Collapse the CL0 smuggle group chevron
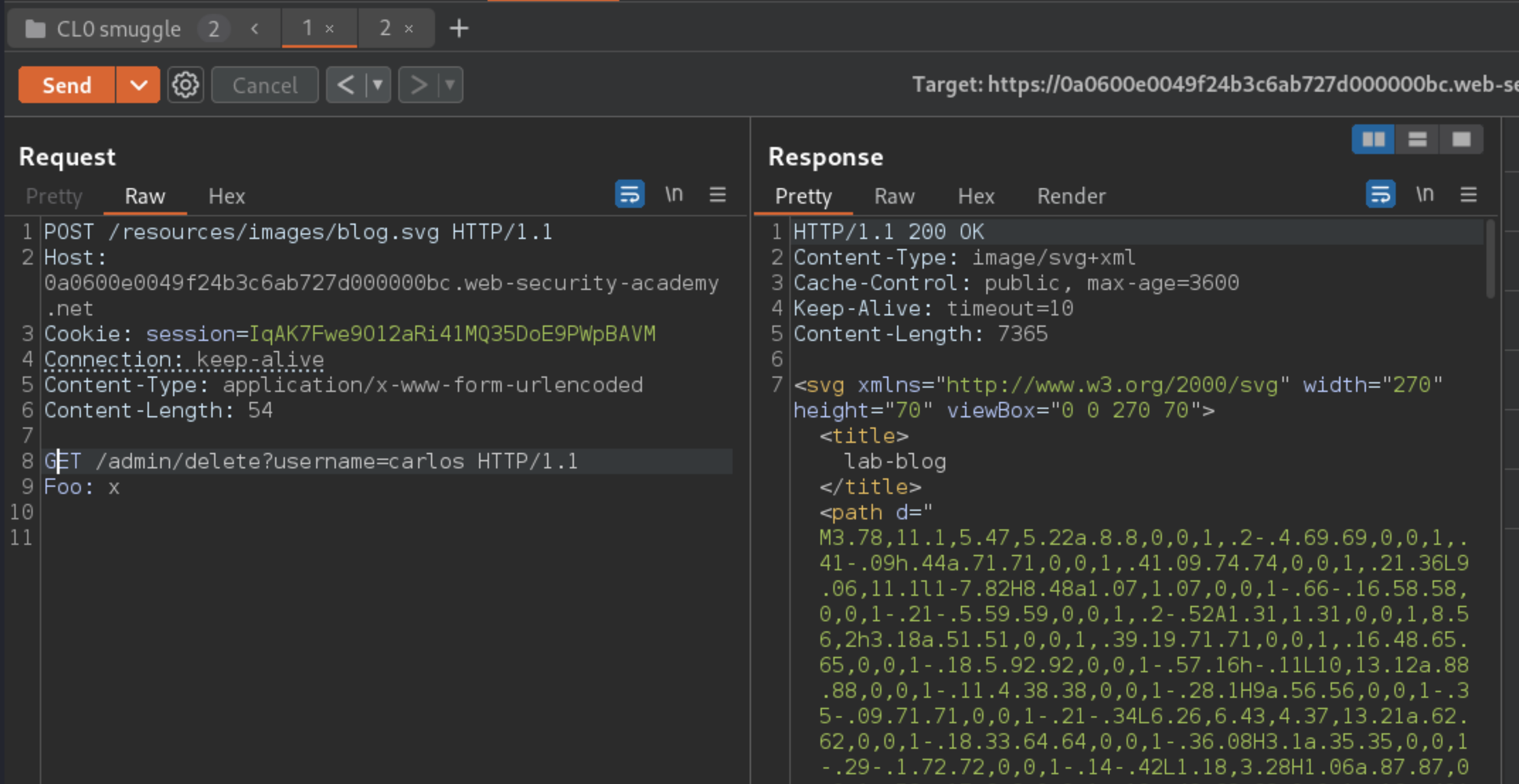 point(255,28)
